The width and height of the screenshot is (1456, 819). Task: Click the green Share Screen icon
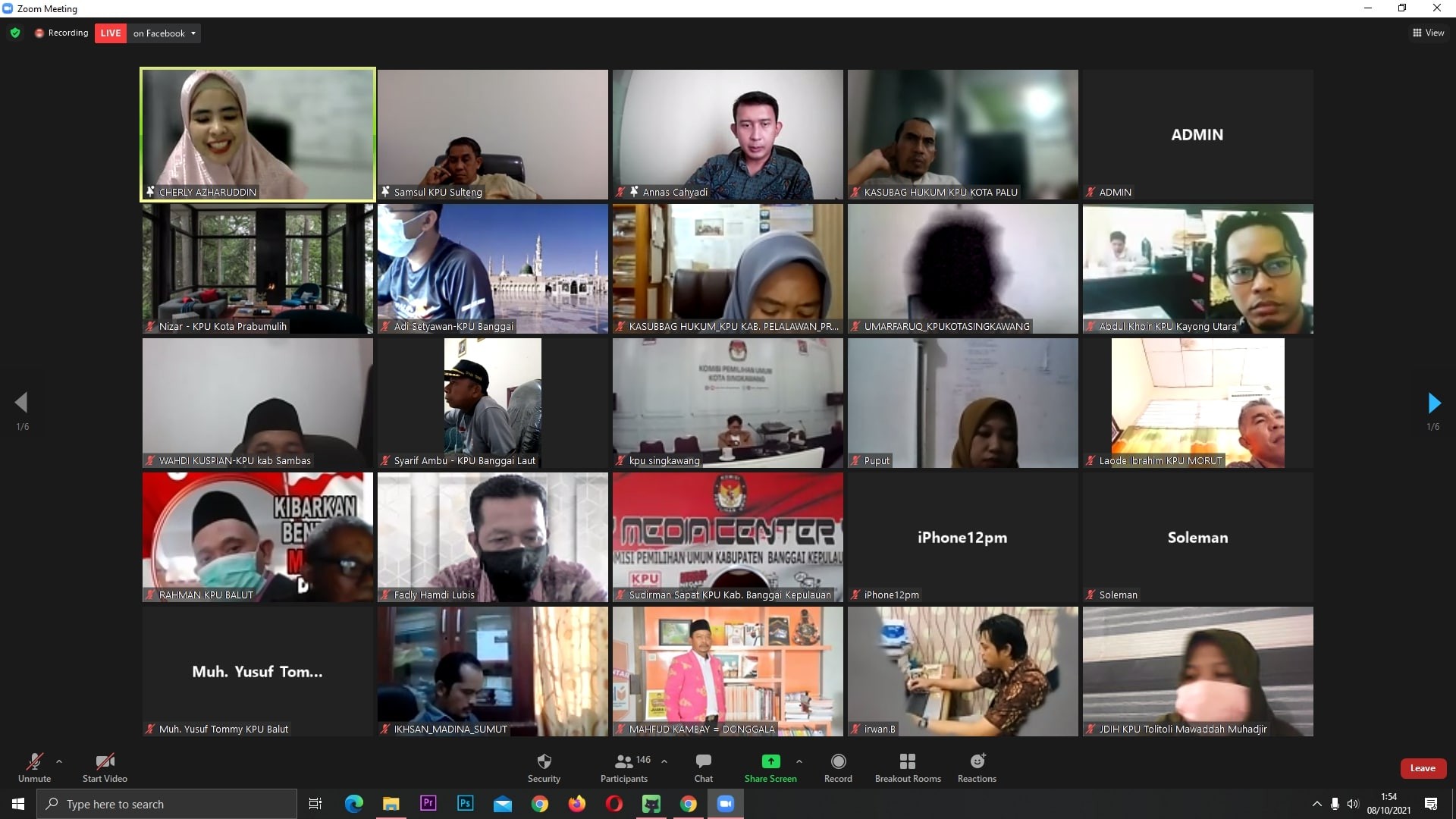click(x=770, y=761)
